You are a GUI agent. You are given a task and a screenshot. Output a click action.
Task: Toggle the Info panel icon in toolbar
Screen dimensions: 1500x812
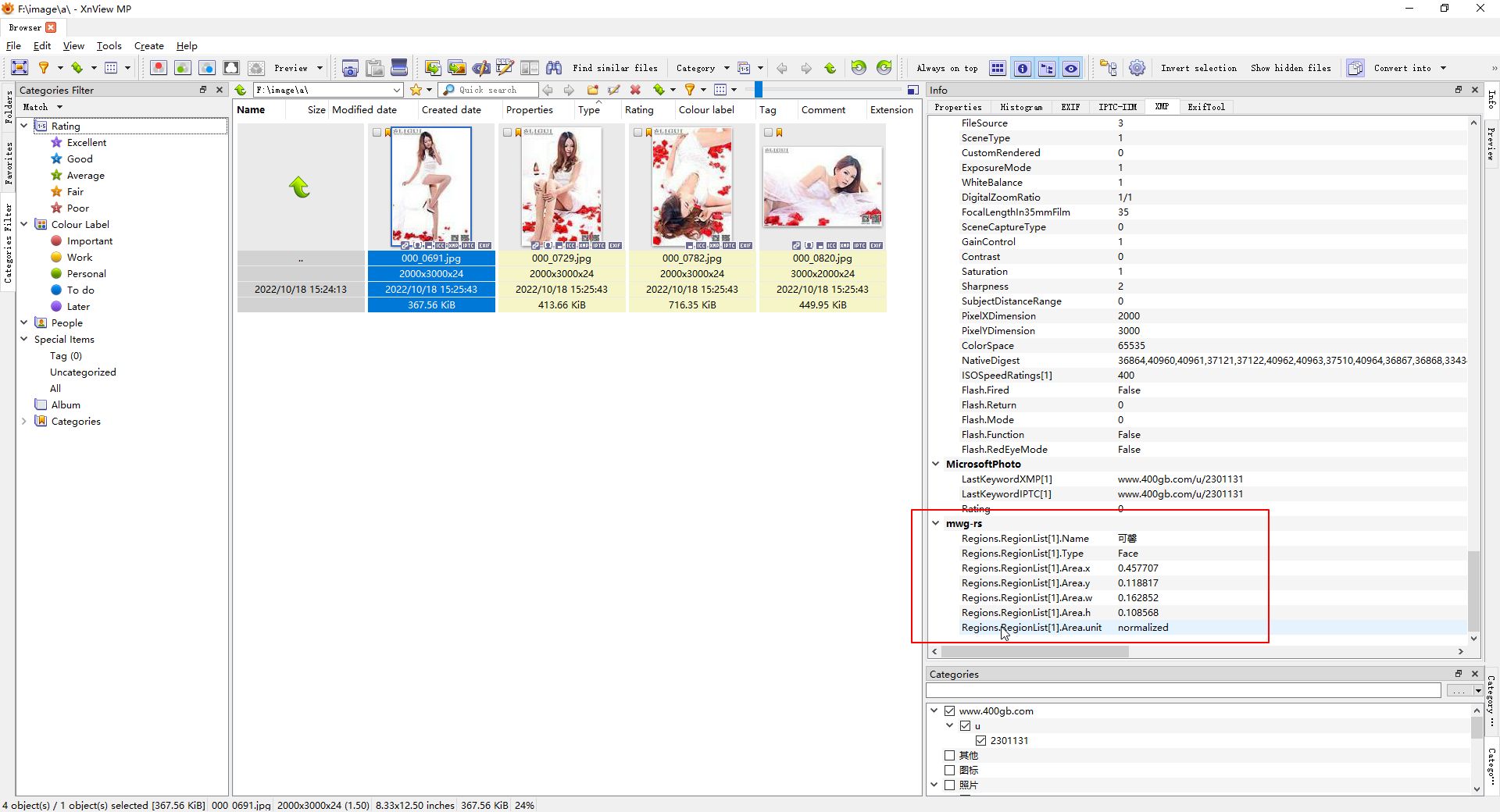(x=1022, y=69)
